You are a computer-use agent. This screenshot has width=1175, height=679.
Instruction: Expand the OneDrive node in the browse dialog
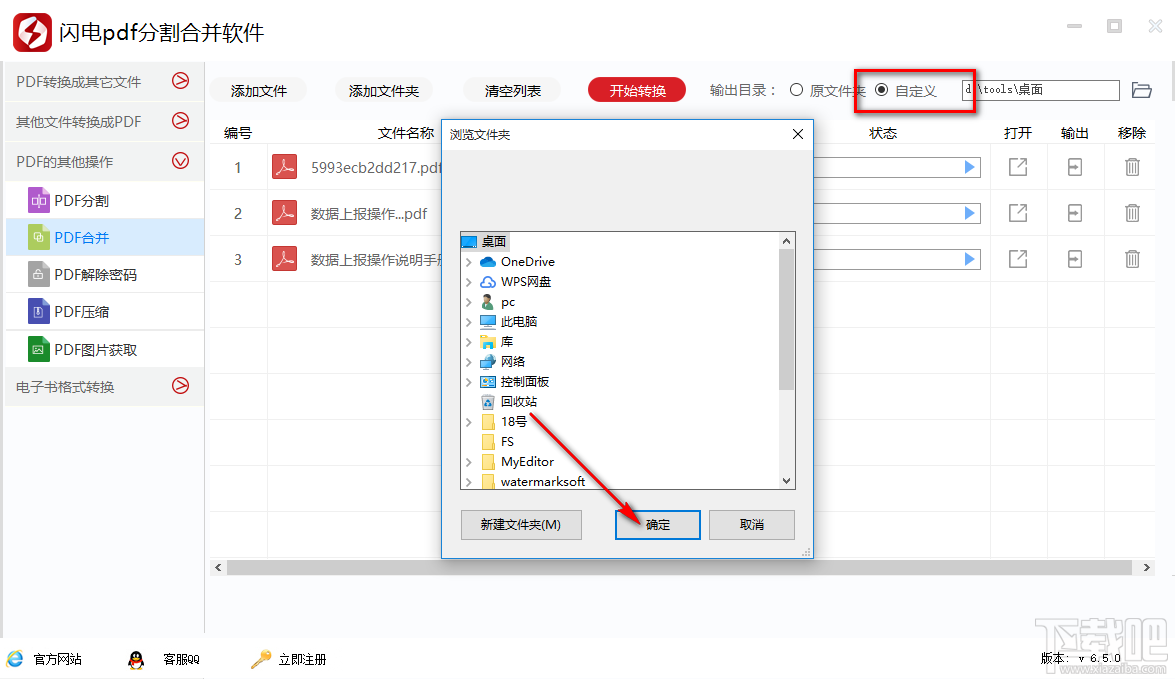click(x=467, y=261)
